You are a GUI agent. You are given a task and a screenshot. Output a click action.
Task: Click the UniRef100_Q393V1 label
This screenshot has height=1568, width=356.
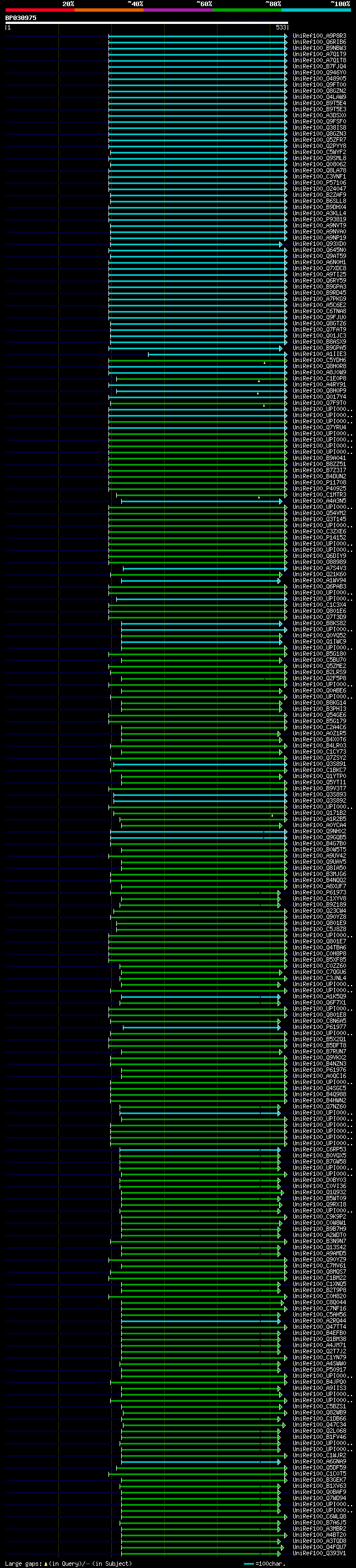(319, 1554)
